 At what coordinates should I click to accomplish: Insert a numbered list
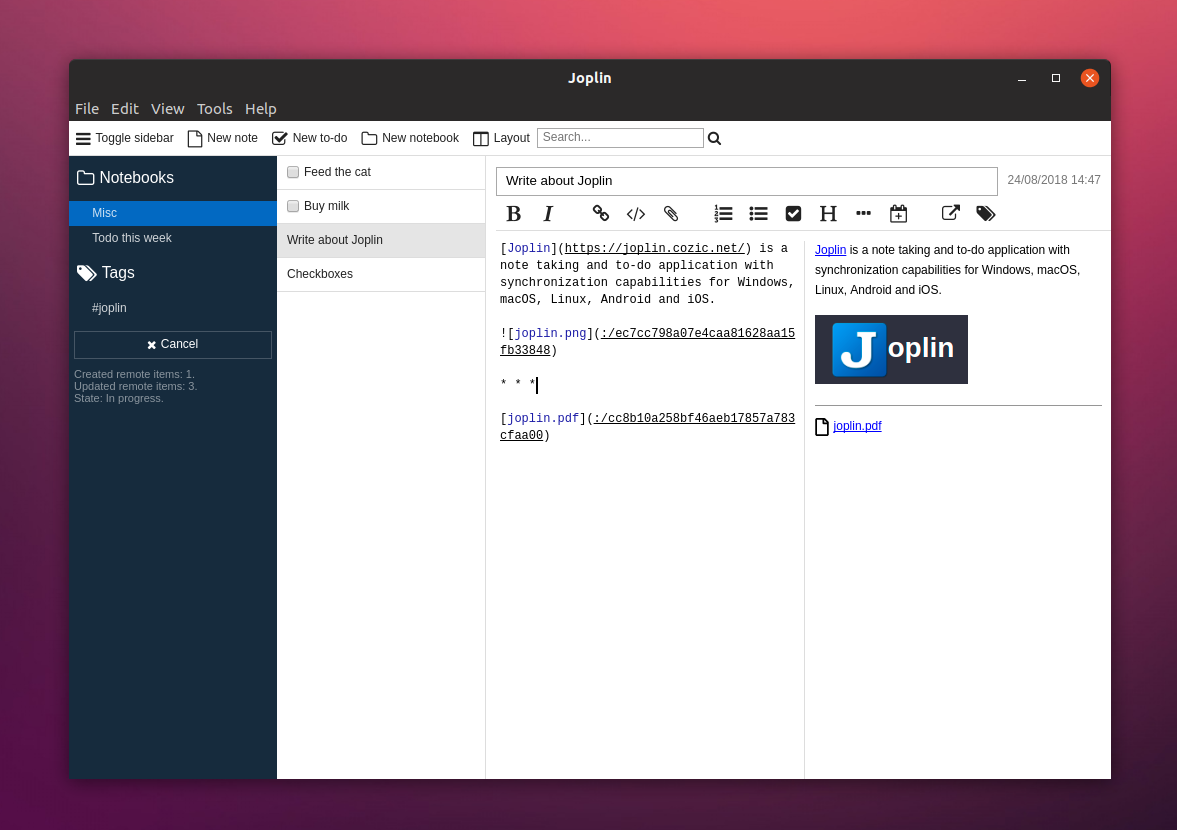[x=723, y=213]
